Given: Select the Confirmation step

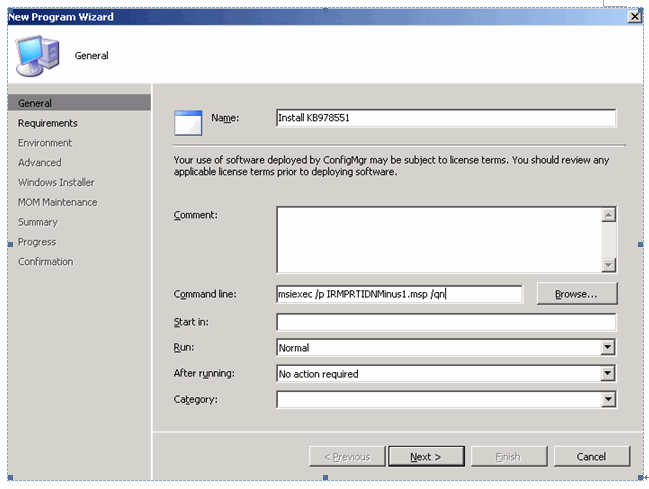Looking at the screenshot, I should click(x=46, y=262).
